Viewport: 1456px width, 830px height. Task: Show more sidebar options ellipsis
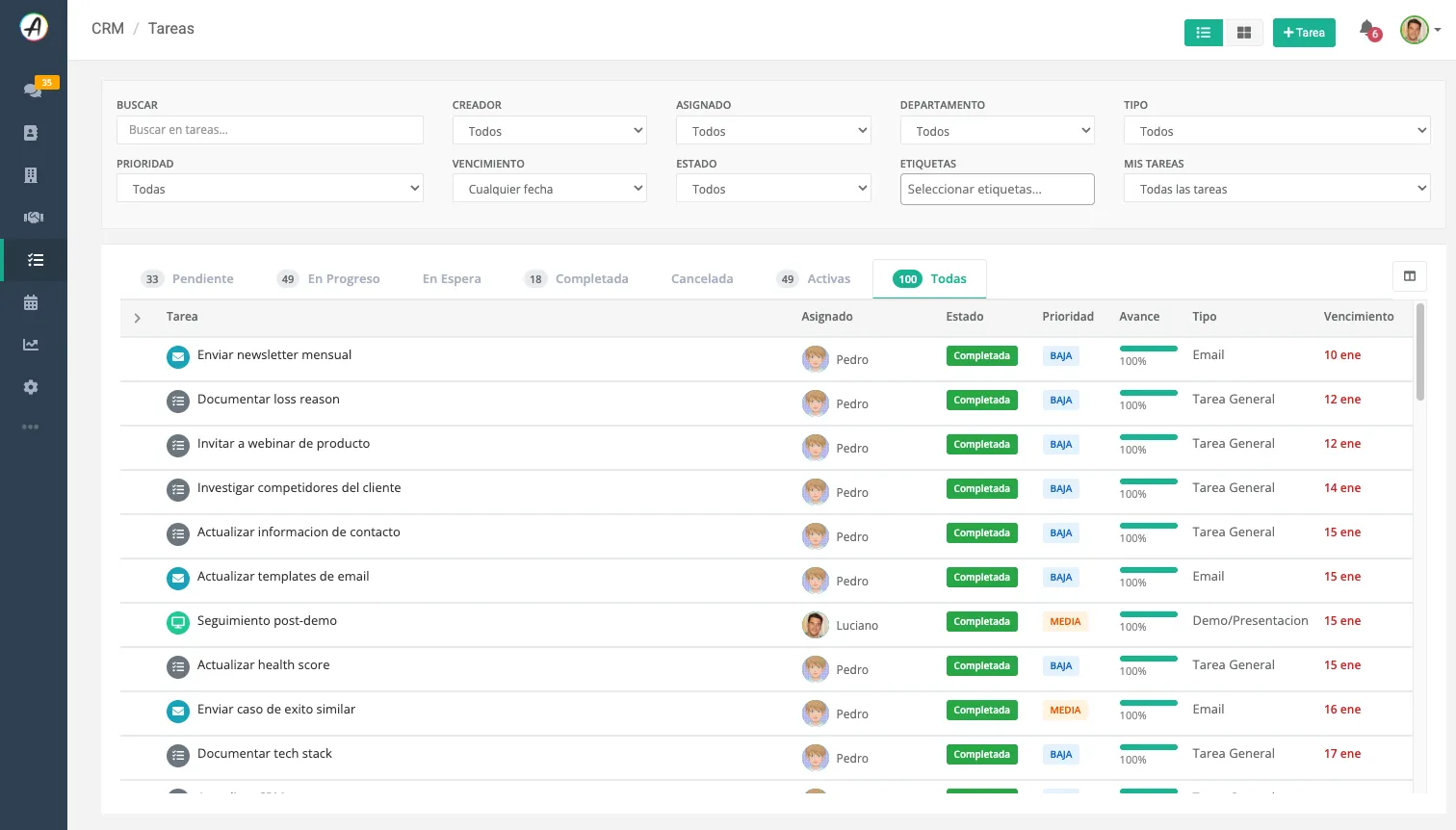coord(31,427)
